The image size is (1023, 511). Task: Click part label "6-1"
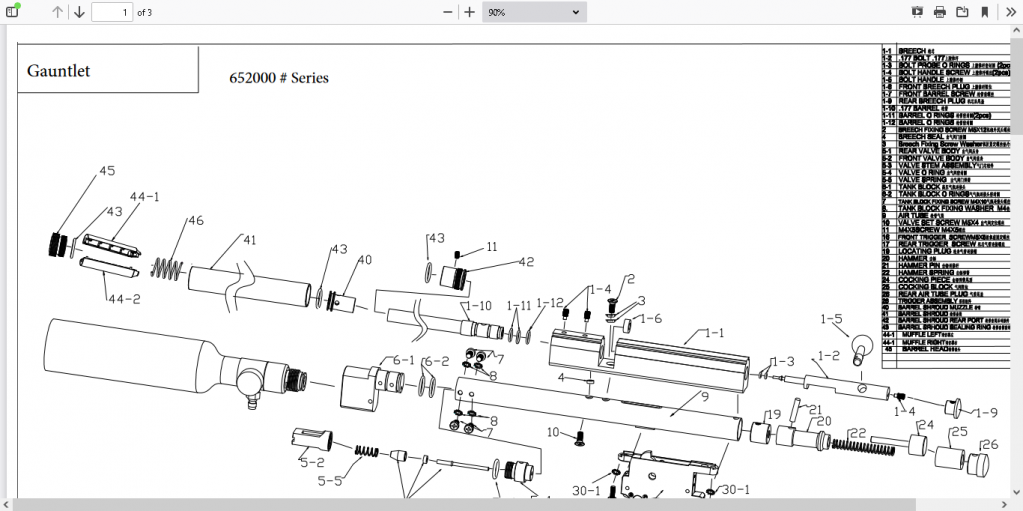point(403,360)
